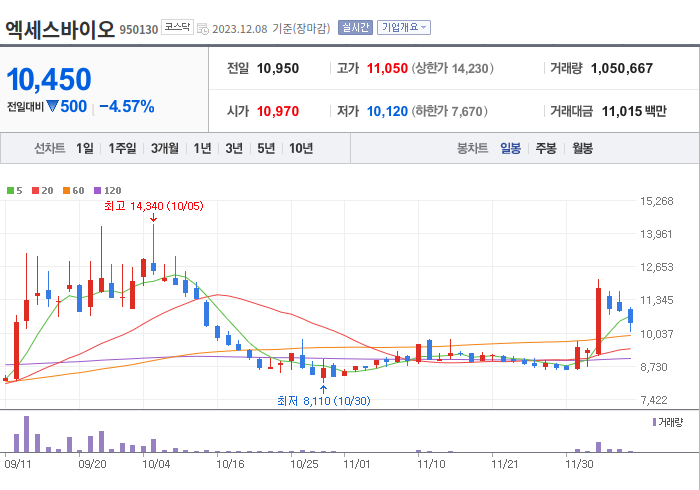
Task: Click the 실시간 button
Action: pos(355,28)
